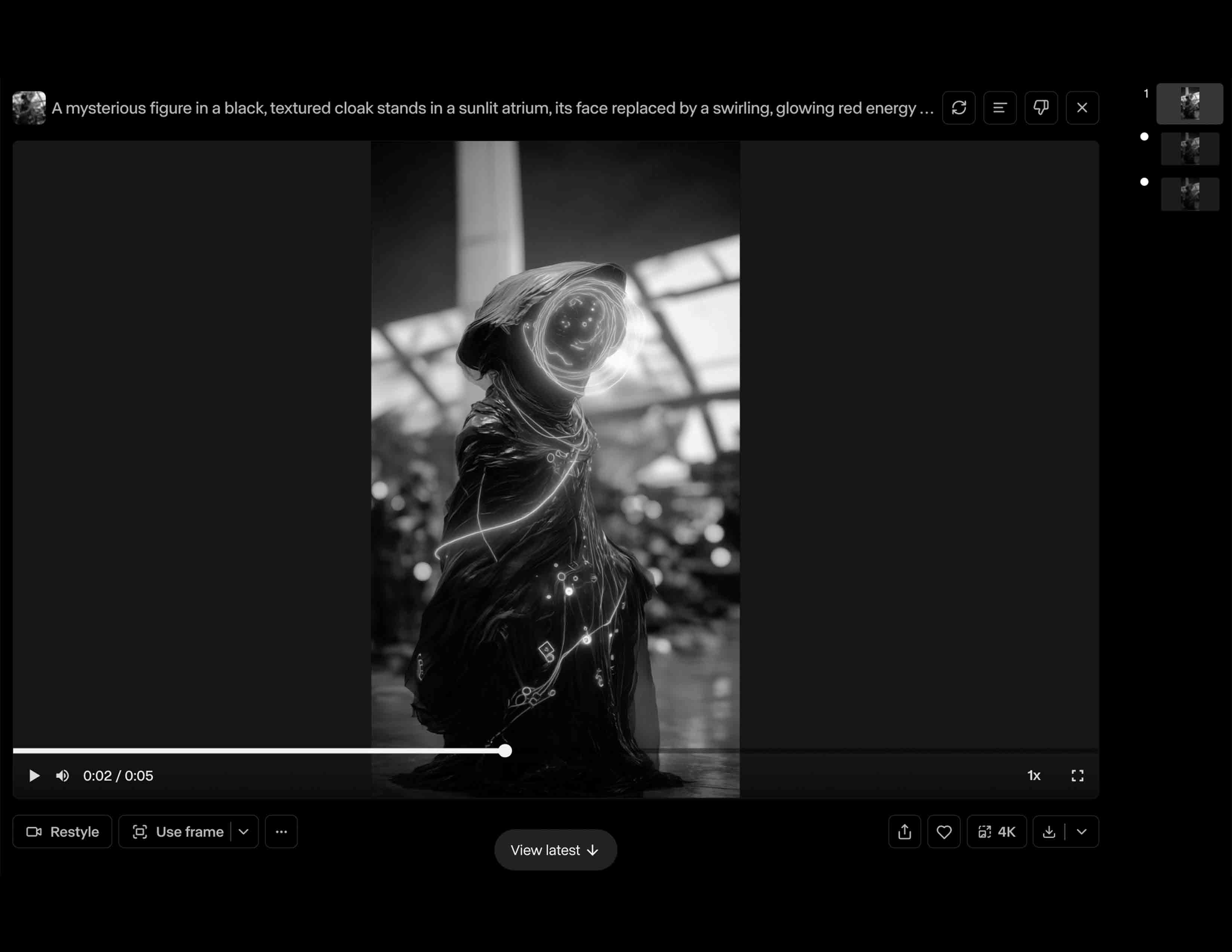Click the View latest button

pyautogui.click(x=555, y=849)
